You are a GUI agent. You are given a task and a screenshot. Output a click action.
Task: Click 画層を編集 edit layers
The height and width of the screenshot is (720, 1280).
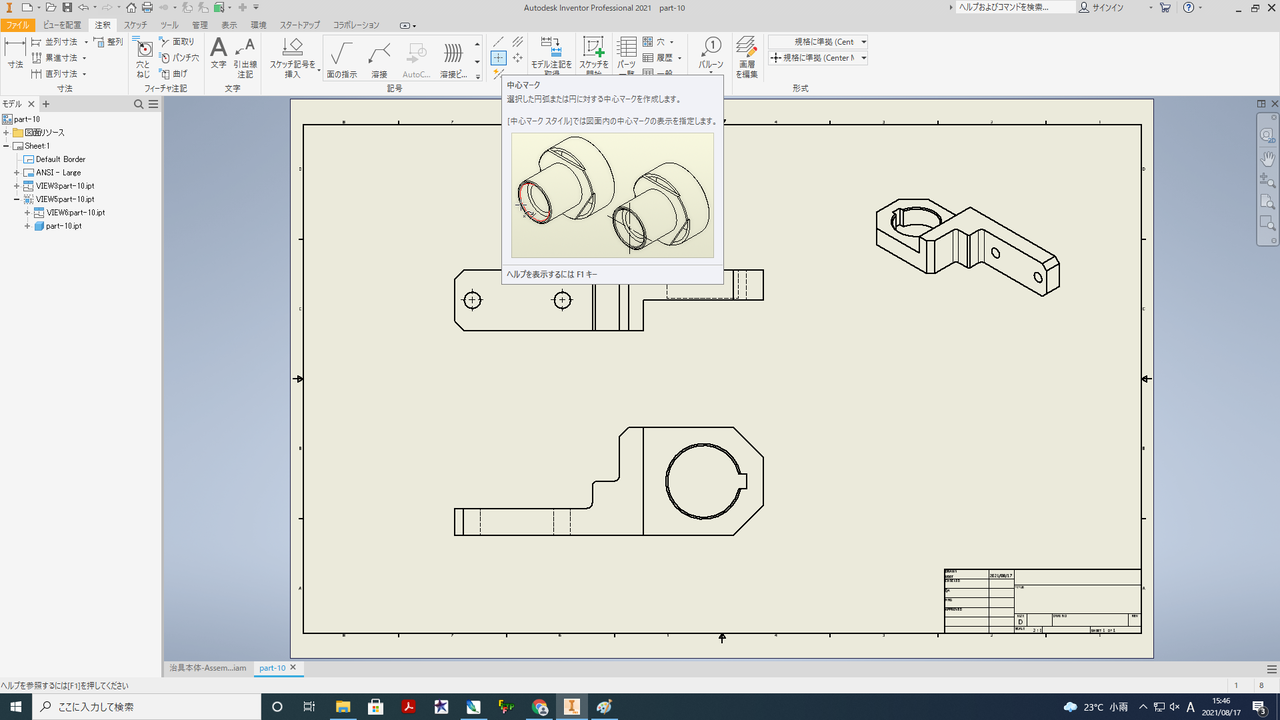click(x=747, y=57)
